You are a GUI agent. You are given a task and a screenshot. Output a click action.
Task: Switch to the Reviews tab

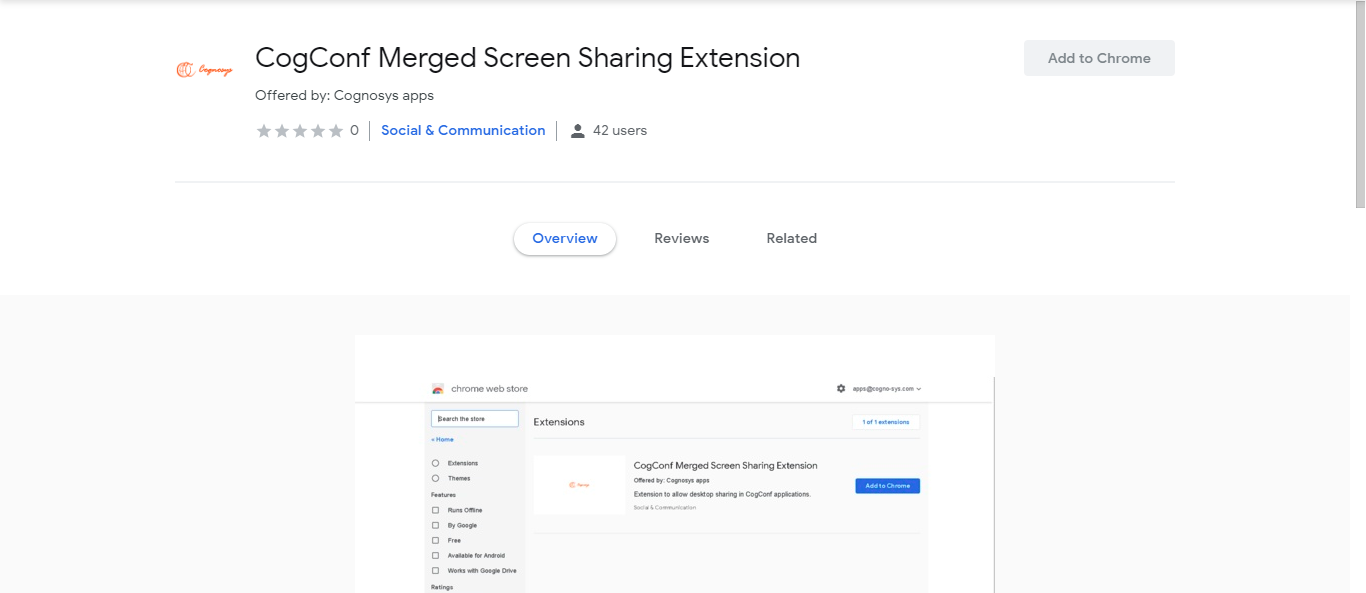click(x=682, y=238)
